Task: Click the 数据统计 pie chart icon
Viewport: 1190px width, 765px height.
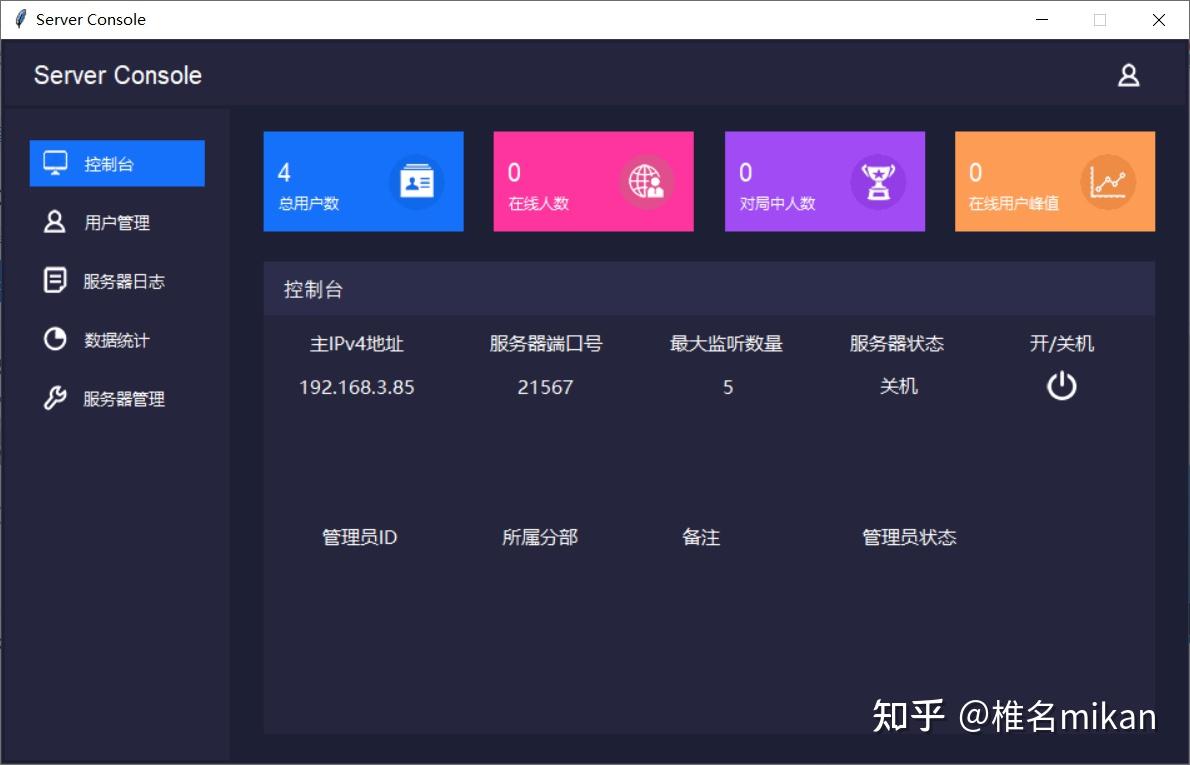Action: click(55, 339)
